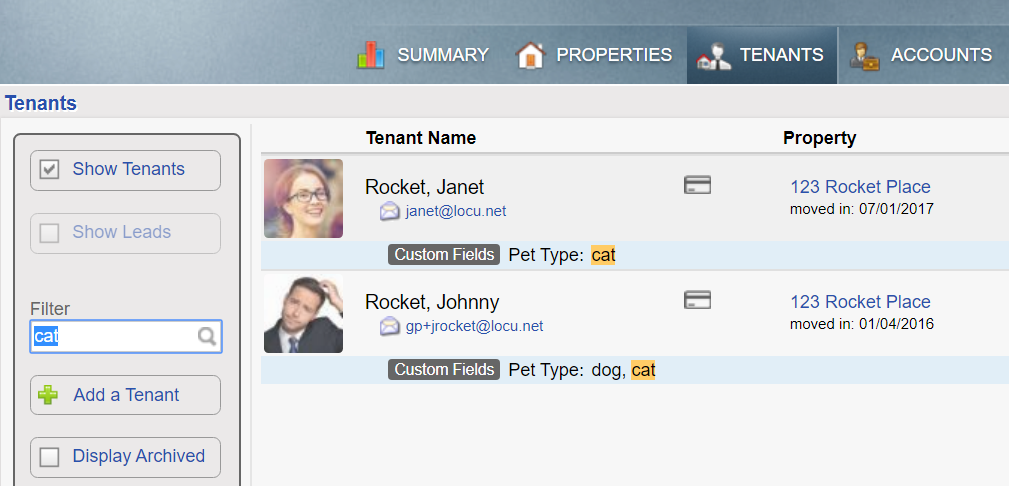
Task: Click Johnny Rocket's profile photo
Action: coord(303,313)
